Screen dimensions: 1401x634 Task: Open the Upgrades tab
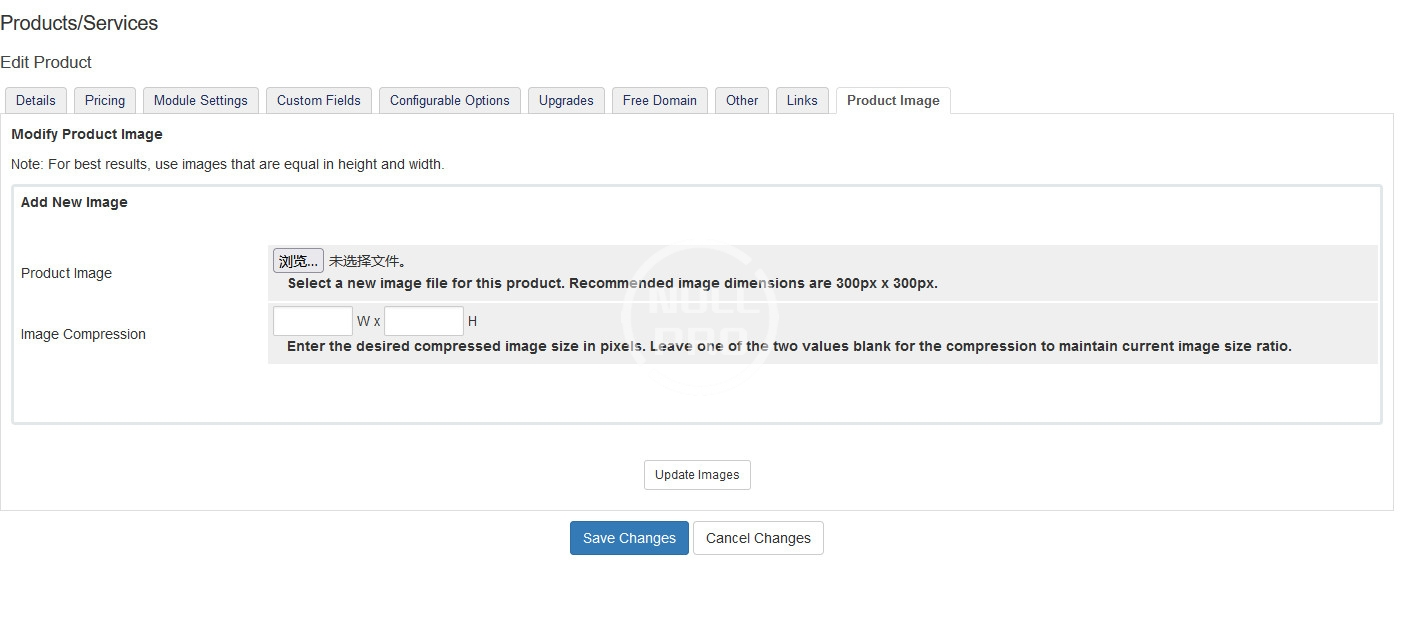click(x=566, y=100)
